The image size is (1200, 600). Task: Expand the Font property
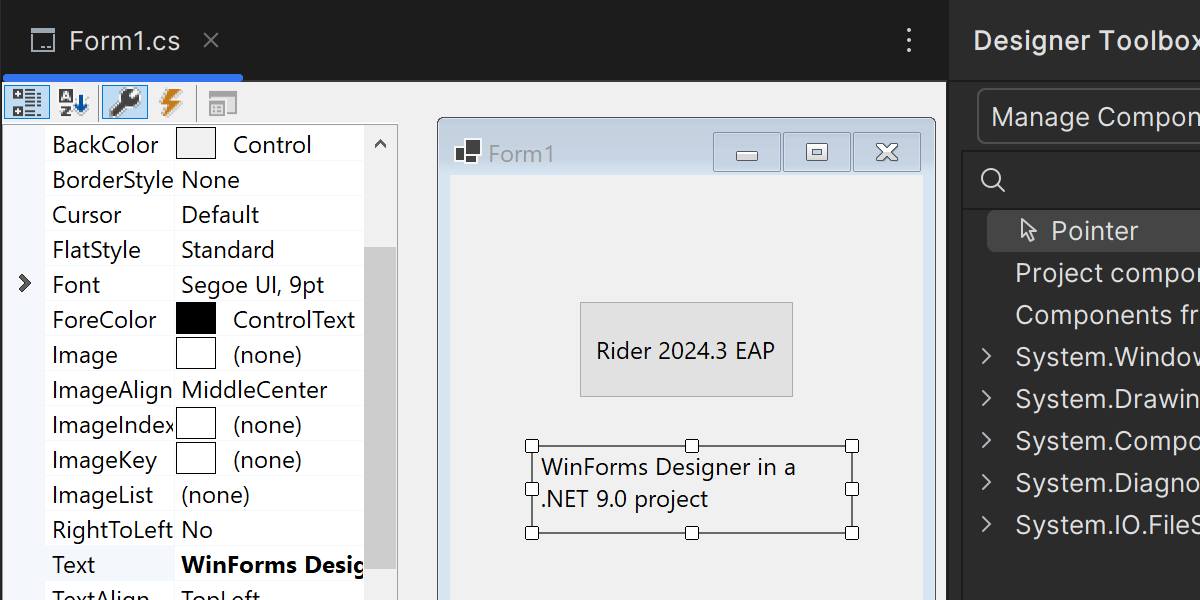(25, 285)
